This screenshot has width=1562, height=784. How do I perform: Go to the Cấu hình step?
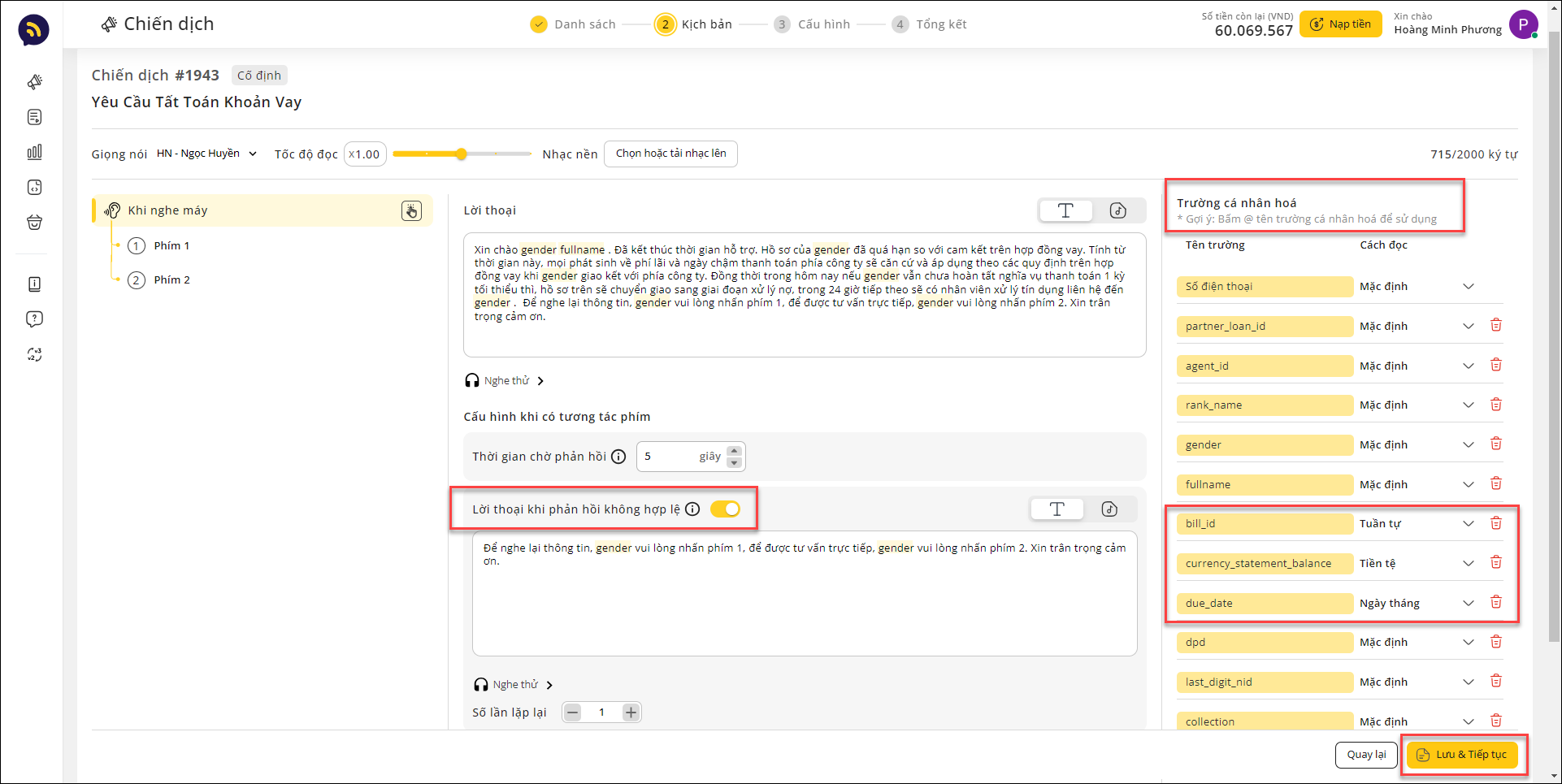point(813,24)
